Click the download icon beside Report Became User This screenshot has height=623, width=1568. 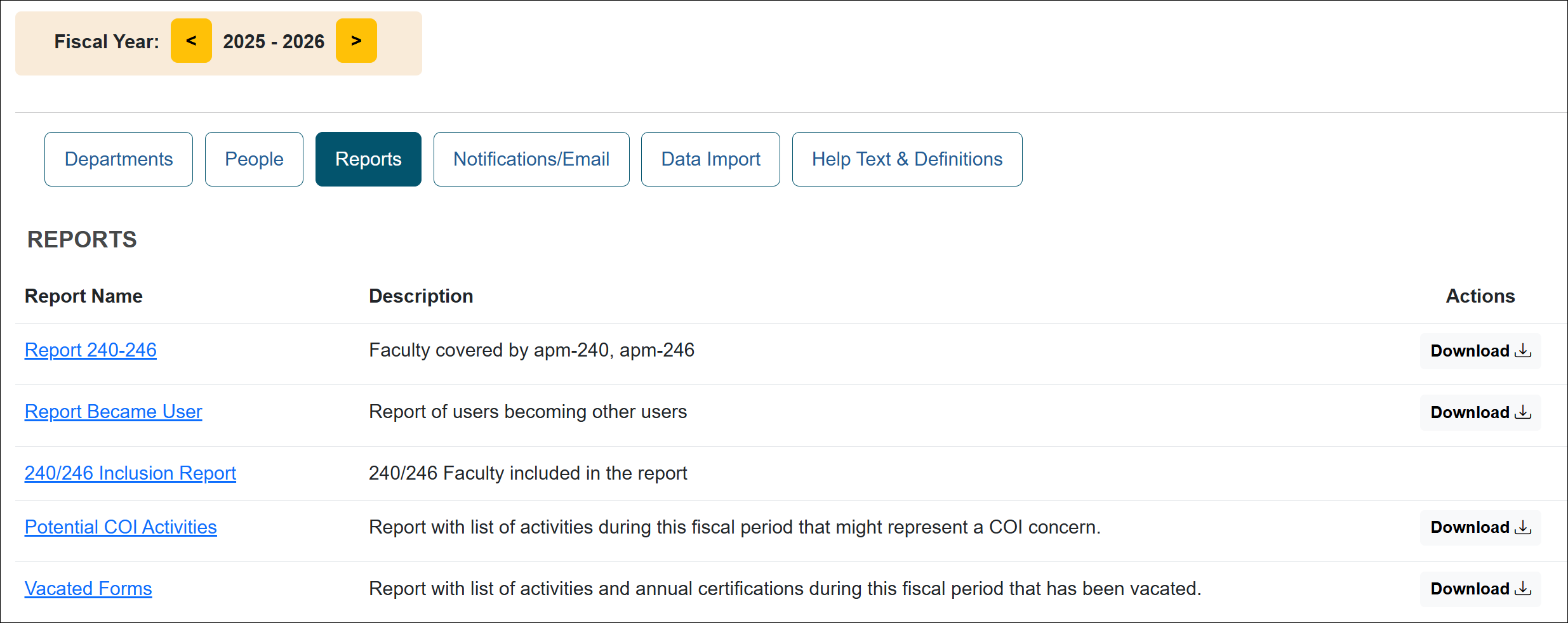tap(1523, 412)
